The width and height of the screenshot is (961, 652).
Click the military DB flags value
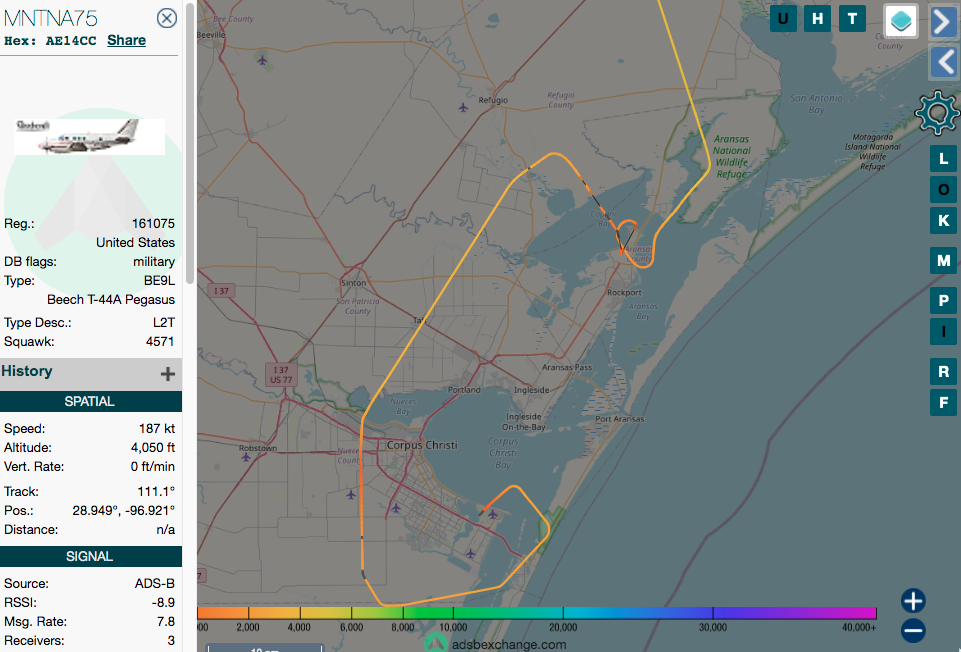(154, 262)
